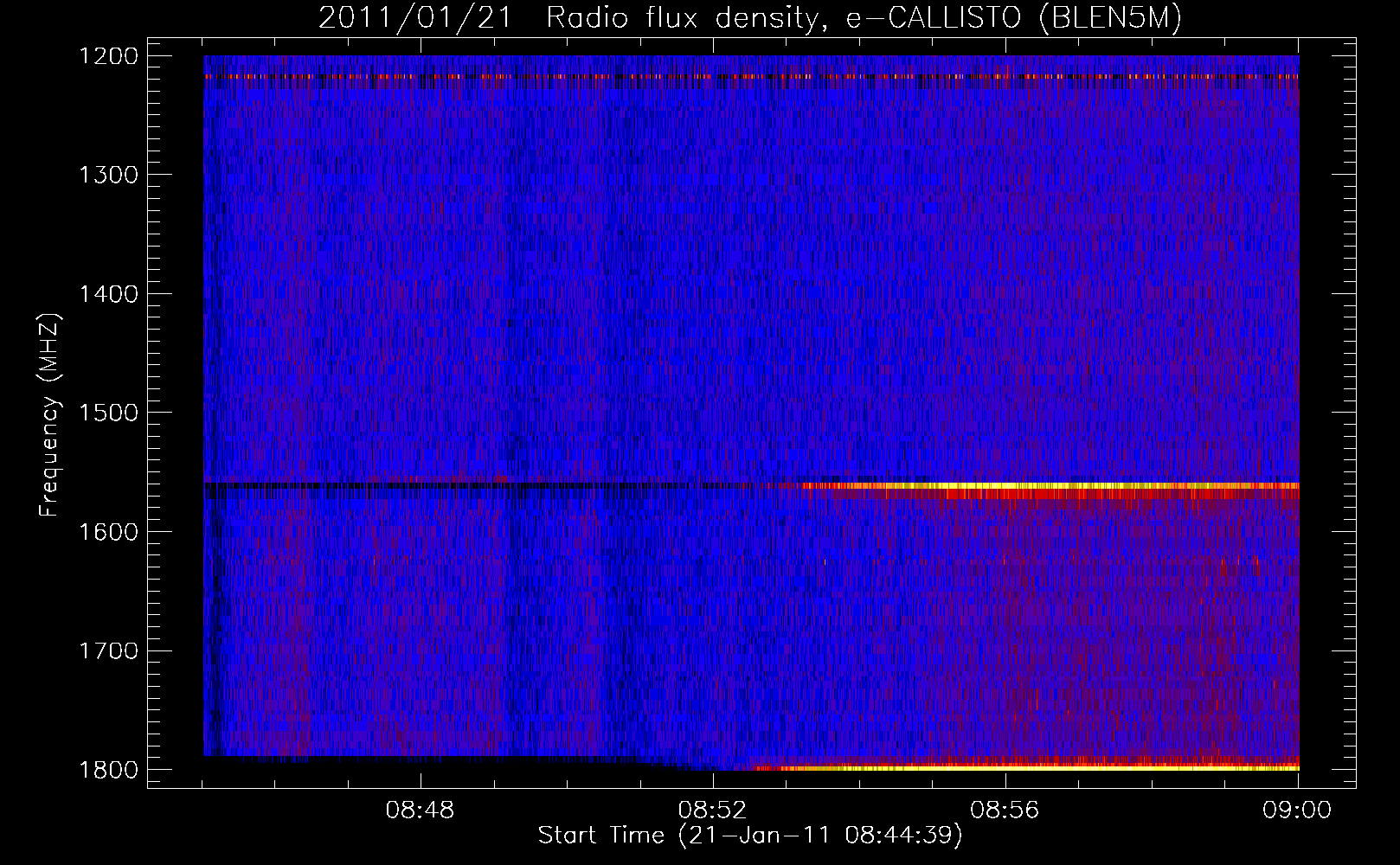Click the red dotted interference line near 1220 MHz
Screen dimensions: 1400x865
751,77
